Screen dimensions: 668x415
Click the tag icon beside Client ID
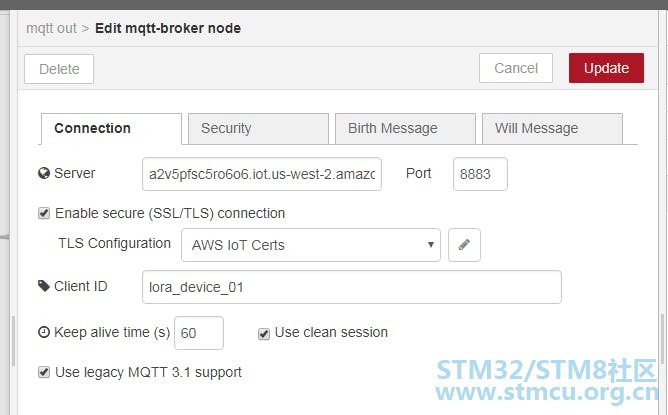tap(44, 286)
